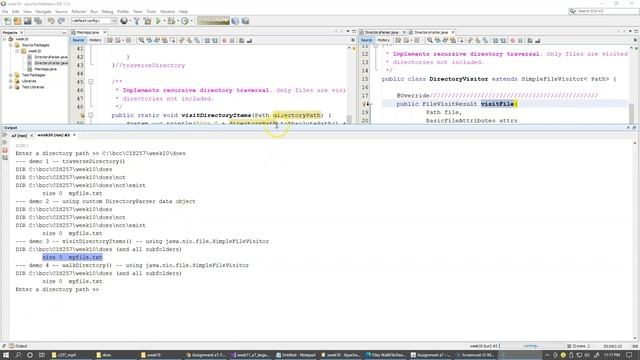The image size is (640, 360).
Task: Switch MainApp editor to Source view
Action: pos(78,40)
